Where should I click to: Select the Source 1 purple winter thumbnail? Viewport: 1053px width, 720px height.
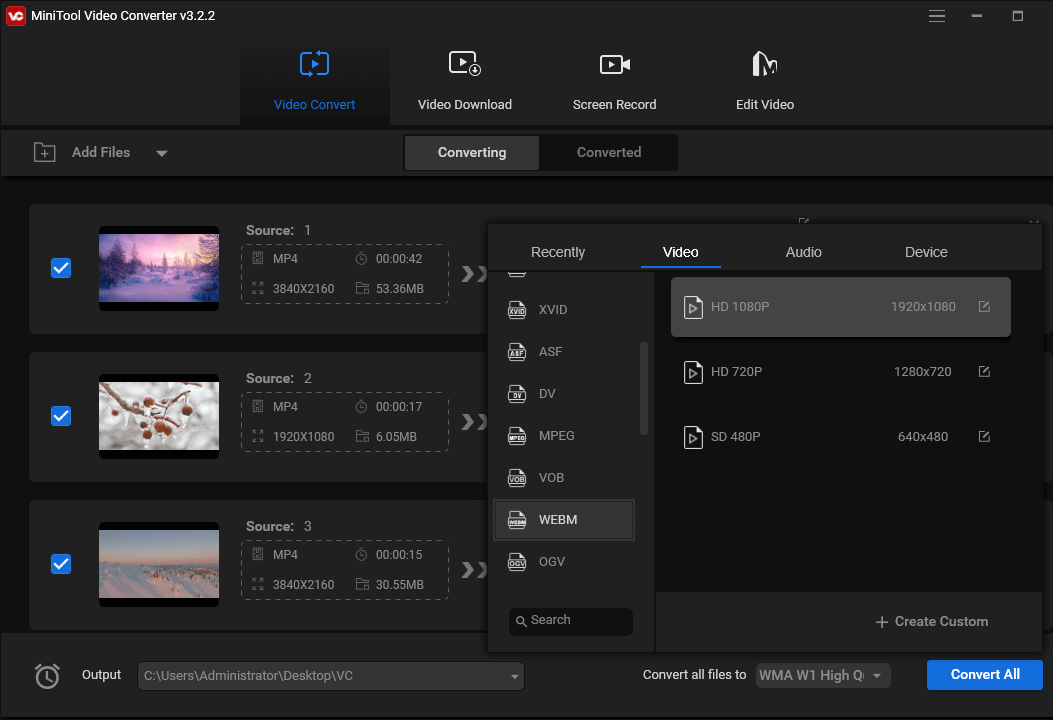159,268
